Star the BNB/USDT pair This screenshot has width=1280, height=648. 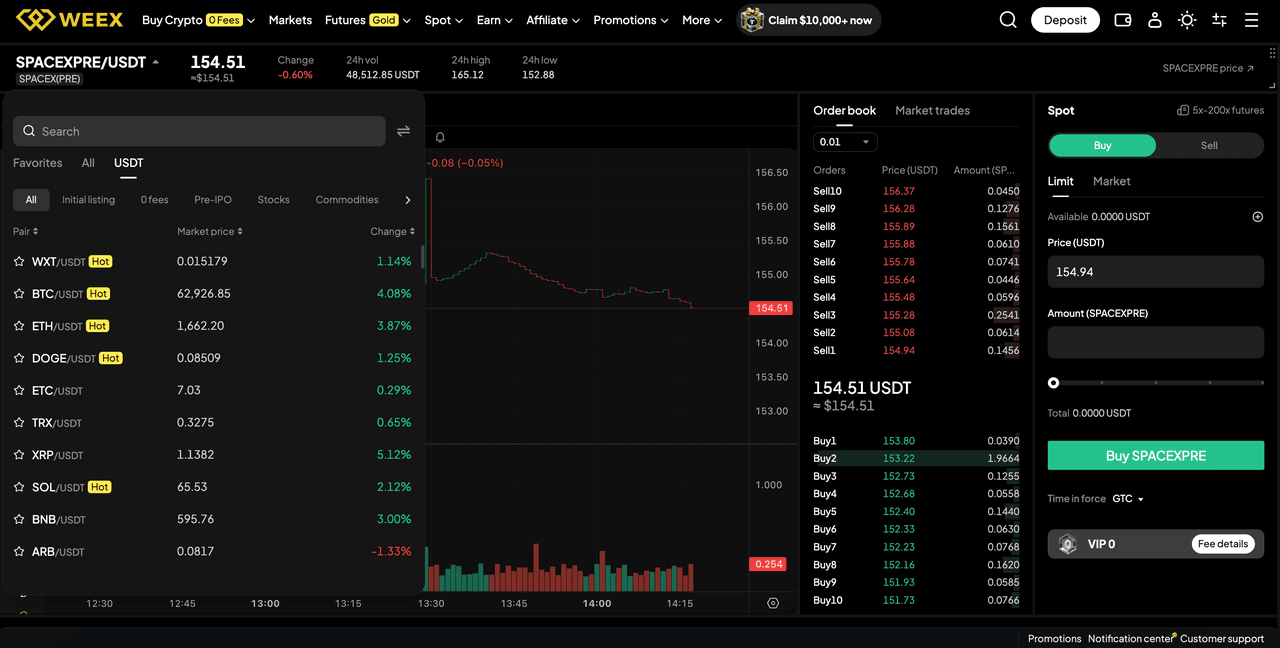tap(19, 519)
